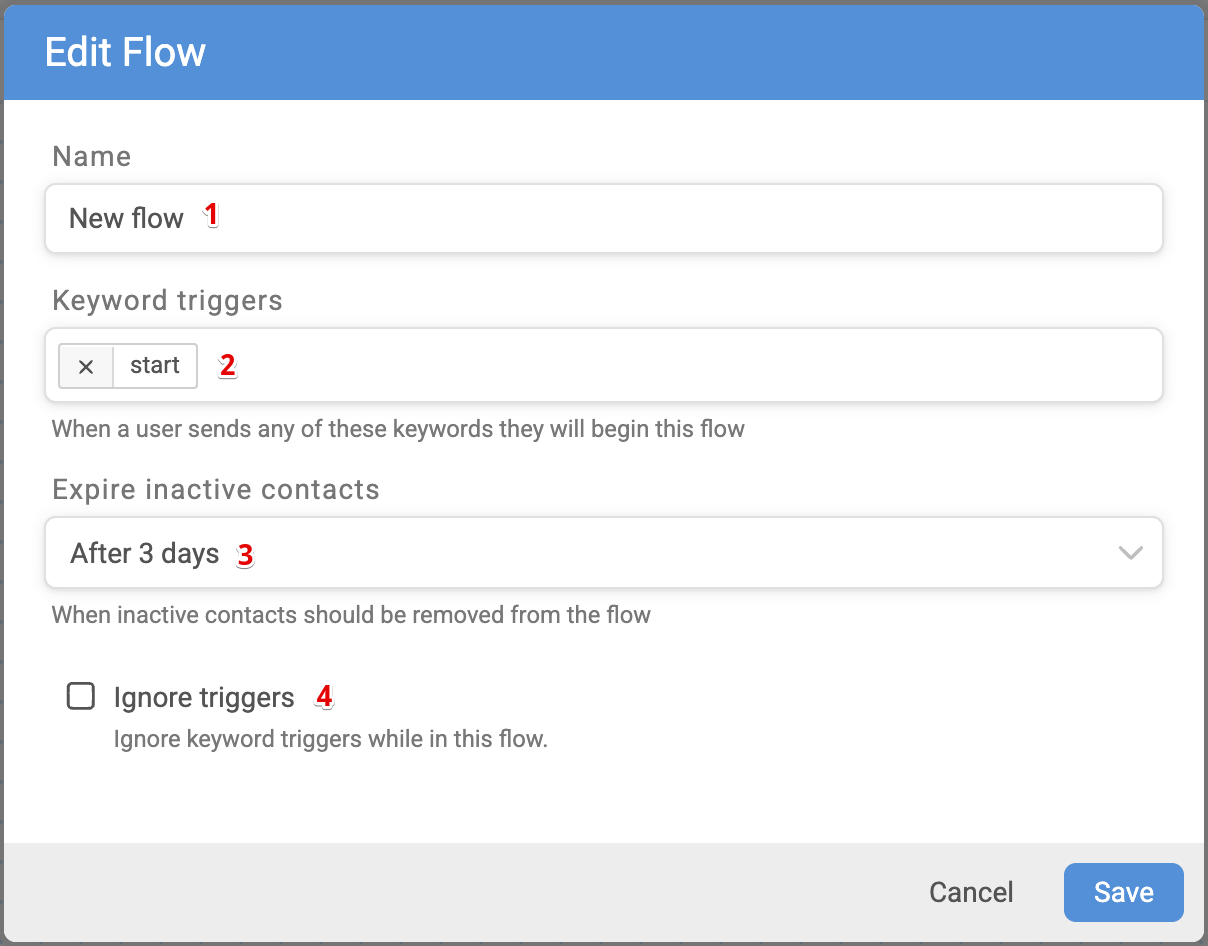Viewport: 1208px width, 946px height.
Task: Click the "Edit Flow" dialog title
Action: (125, 52)
